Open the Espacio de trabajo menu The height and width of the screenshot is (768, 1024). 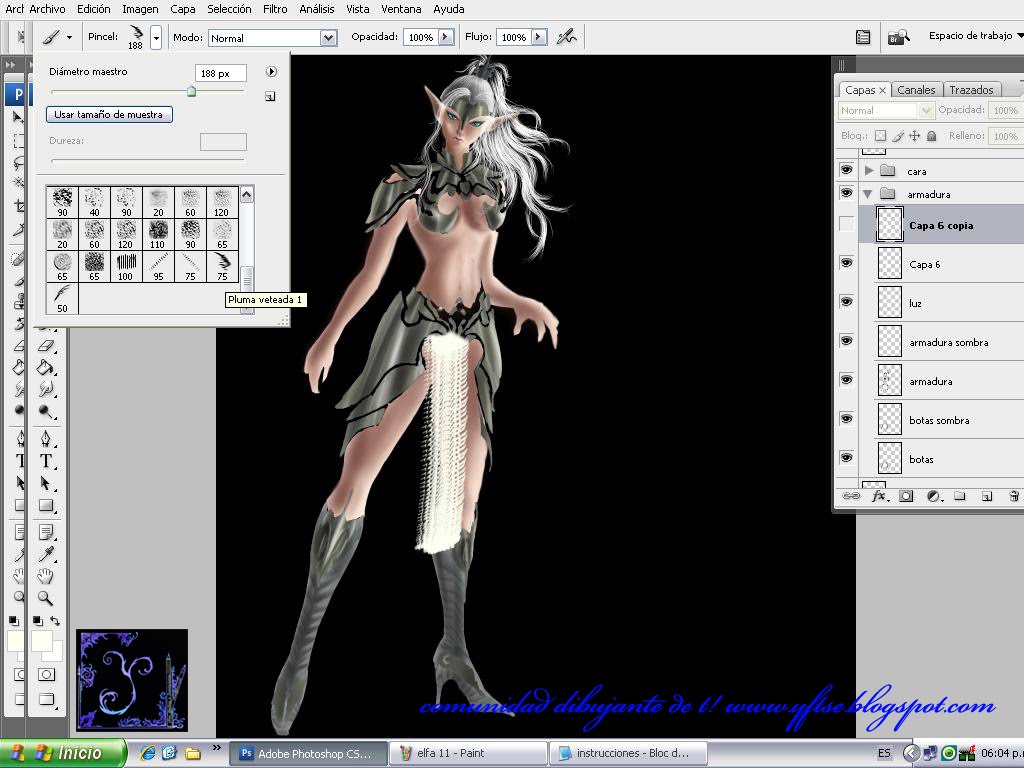pos(976,36)
